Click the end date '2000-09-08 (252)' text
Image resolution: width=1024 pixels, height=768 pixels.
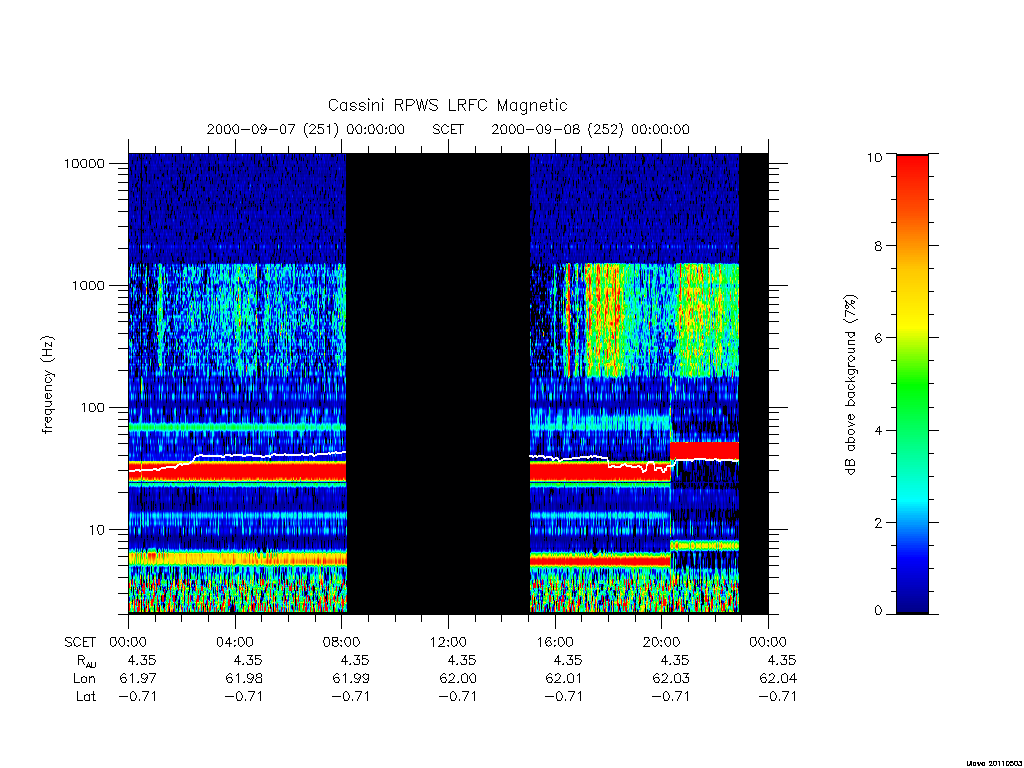click(557, 129)
